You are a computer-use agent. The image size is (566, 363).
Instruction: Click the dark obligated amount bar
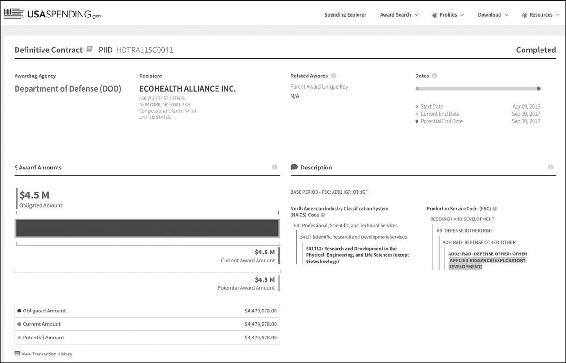click(147, 228)
